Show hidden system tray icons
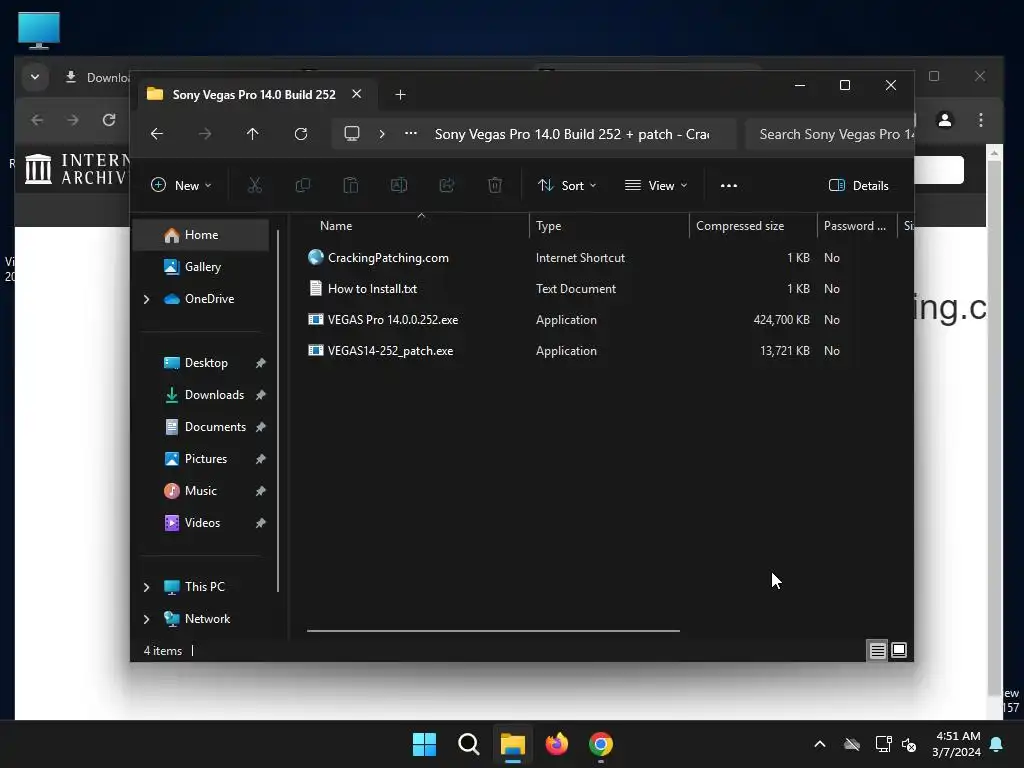The image size is (1024, 768). [820, 744]
